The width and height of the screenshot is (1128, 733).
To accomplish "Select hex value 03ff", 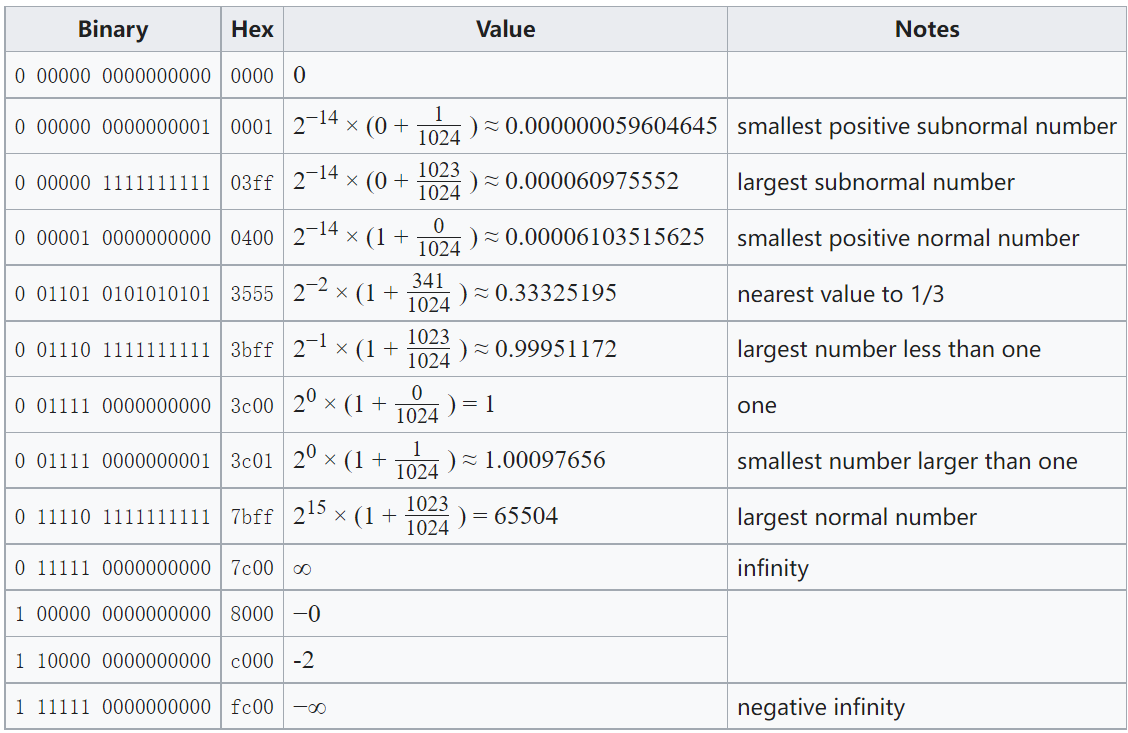I will [x=252, y=183].
